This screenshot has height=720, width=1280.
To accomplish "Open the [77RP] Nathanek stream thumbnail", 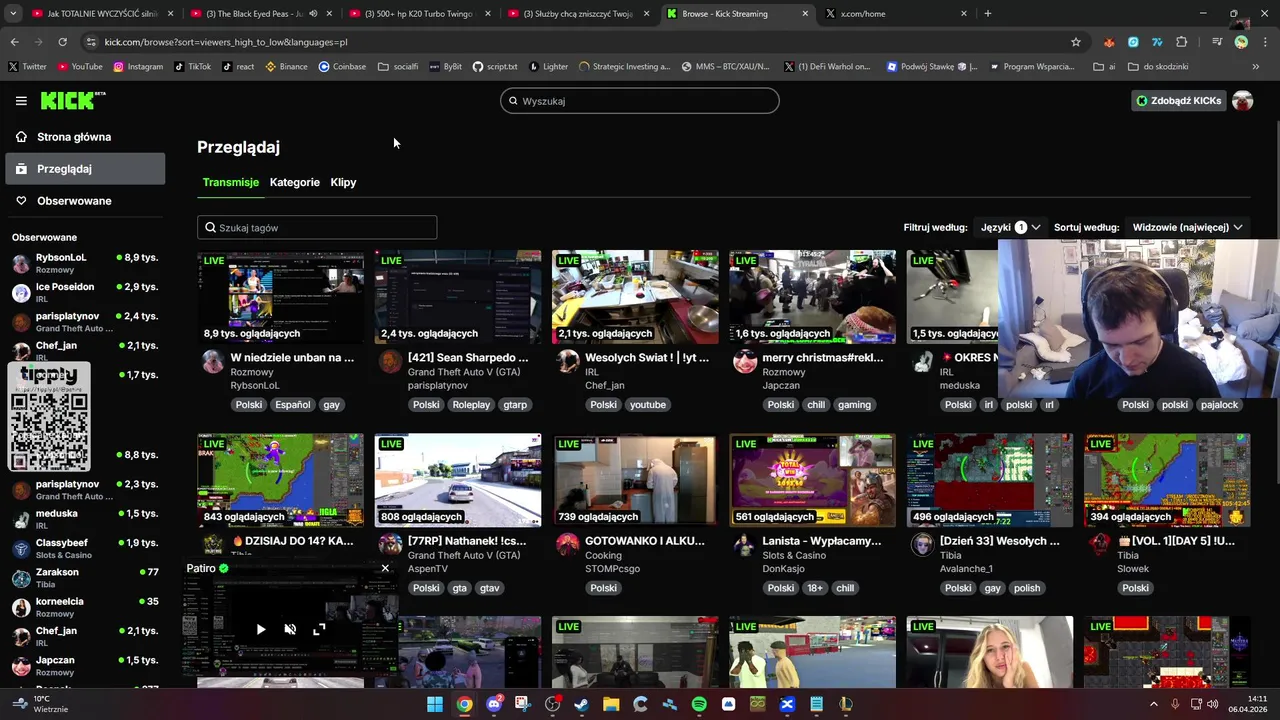I will pyautogui.click(x=458, y=480).
